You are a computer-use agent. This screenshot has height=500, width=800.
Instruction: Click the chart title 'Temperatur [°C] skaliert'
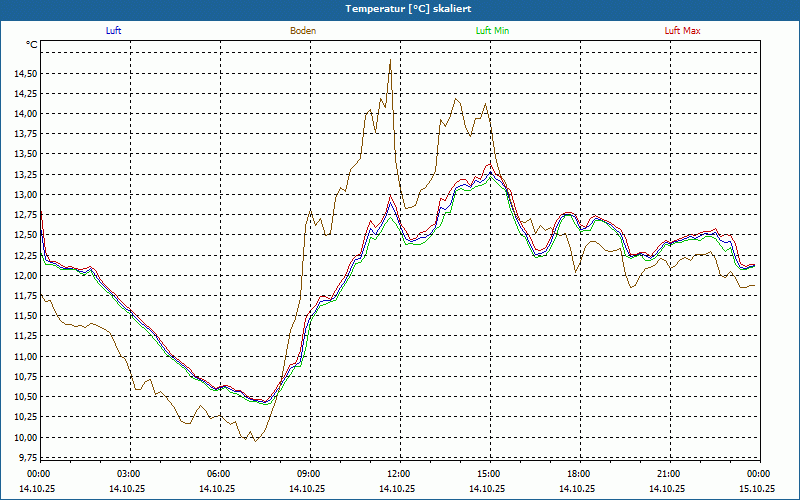[400, 8]
